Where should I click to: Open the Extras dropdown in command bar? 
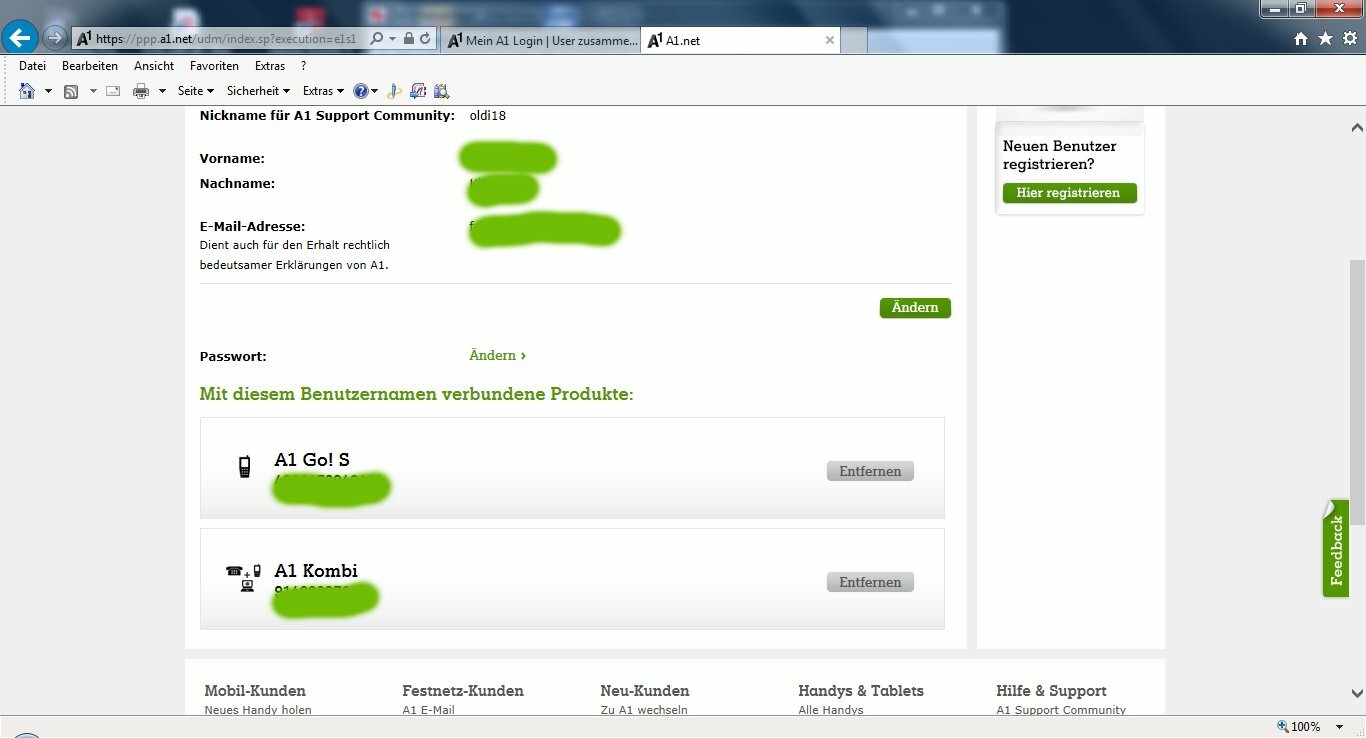[323, 91]
